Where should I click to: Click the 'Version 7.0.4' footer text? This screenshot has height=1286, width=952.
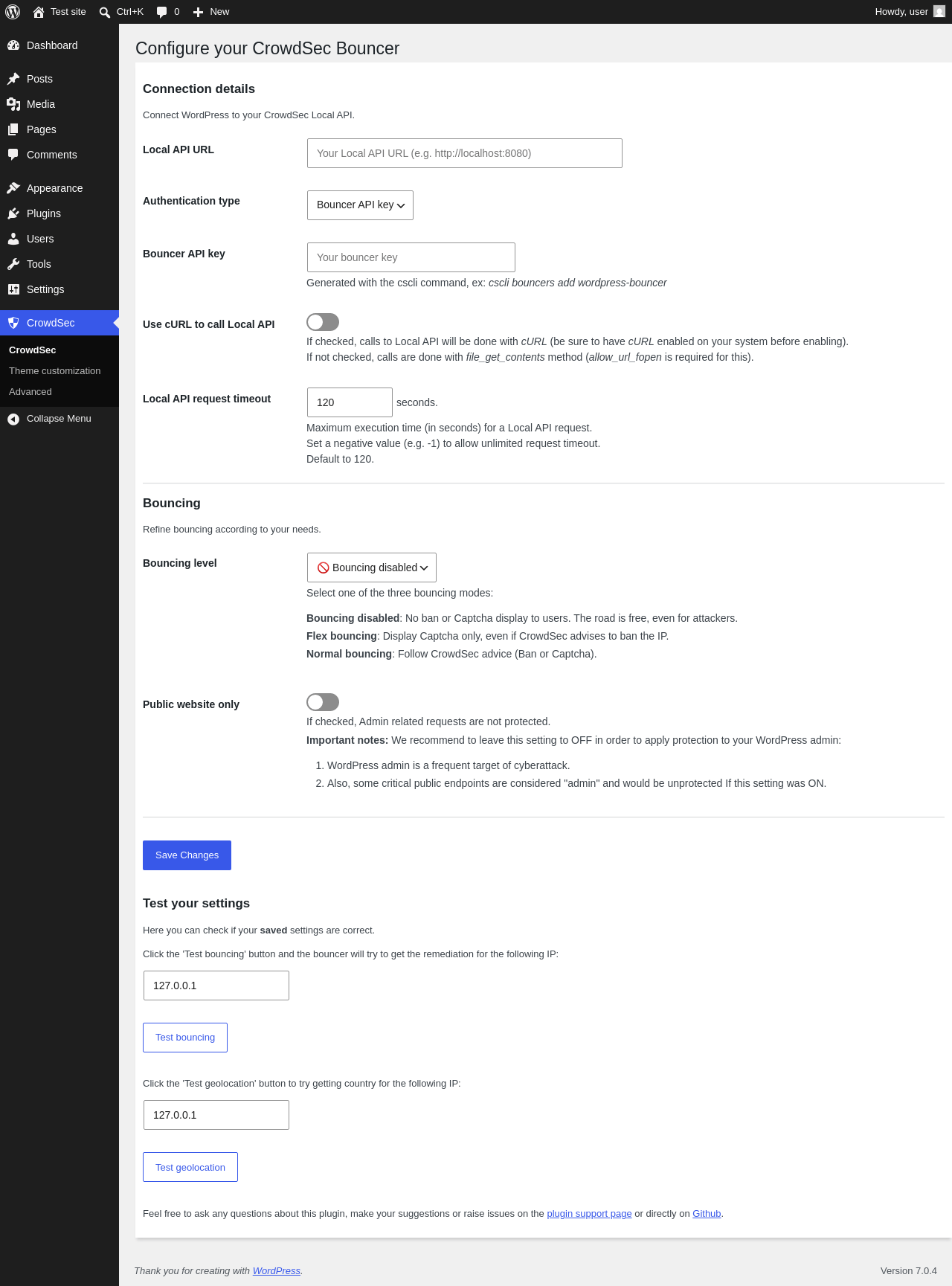point(909,1271)
